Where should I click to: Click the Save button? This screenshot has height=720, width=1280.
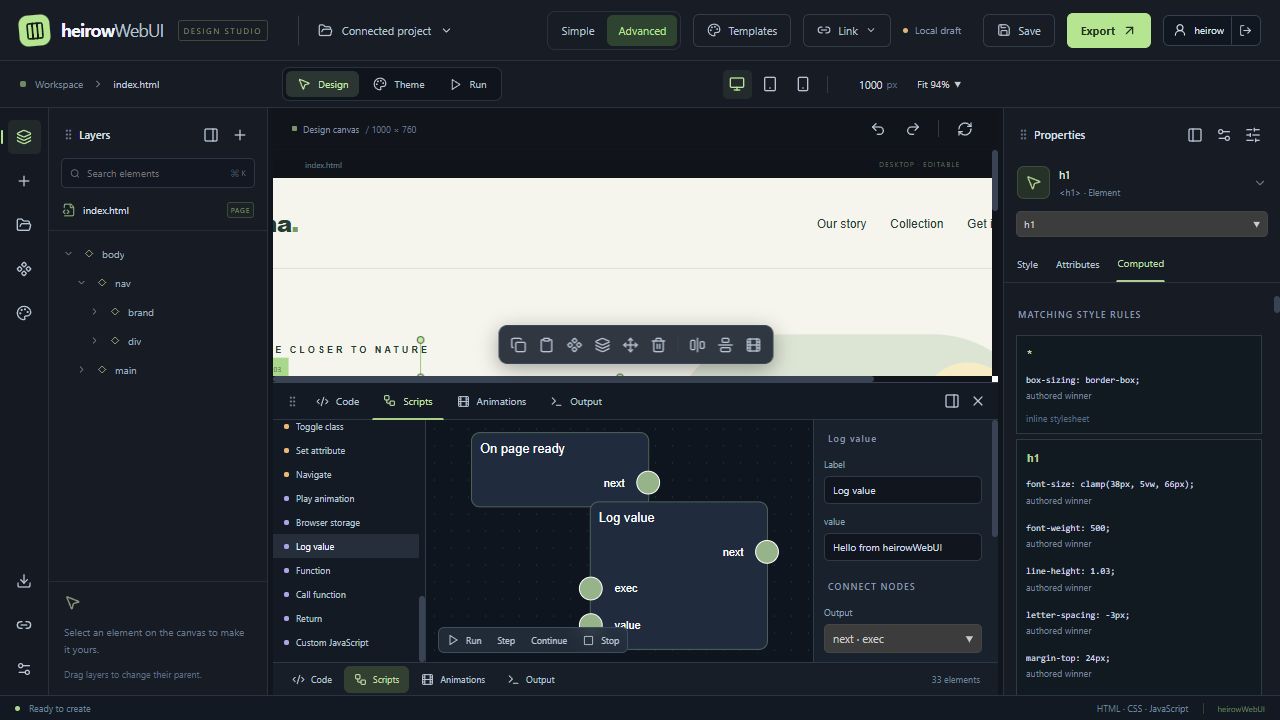click(x=1018, y=31)
